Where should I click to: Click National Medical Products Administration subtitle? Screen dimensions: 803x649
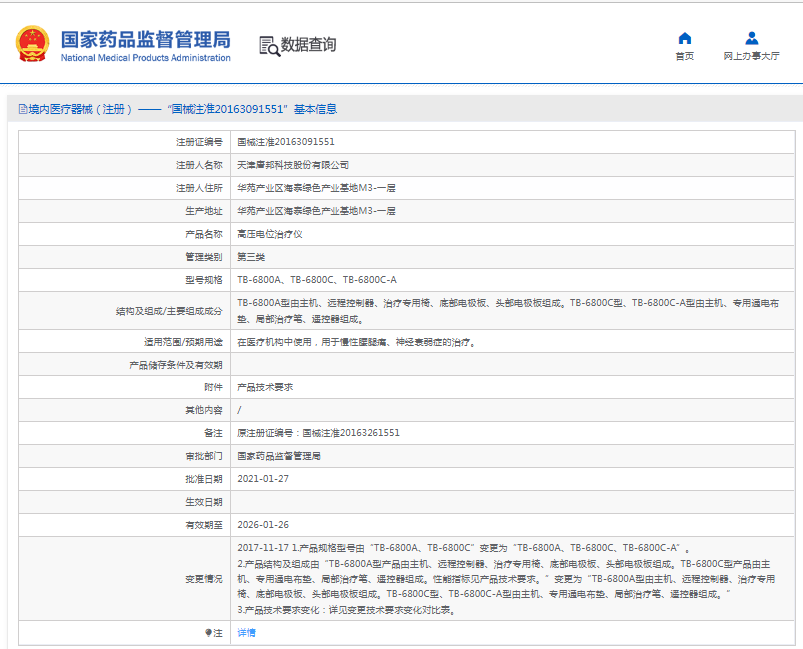point(145,58)
